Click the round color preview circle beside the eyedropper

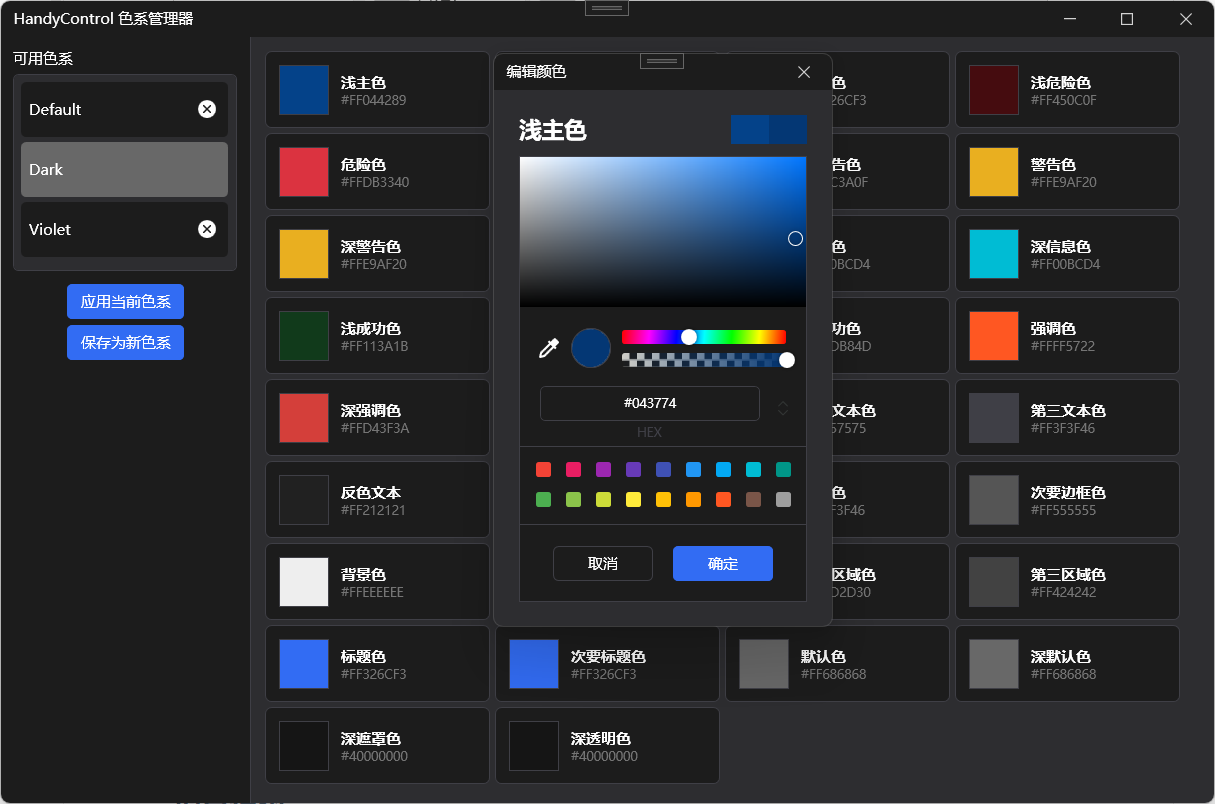tap(590, 347)
